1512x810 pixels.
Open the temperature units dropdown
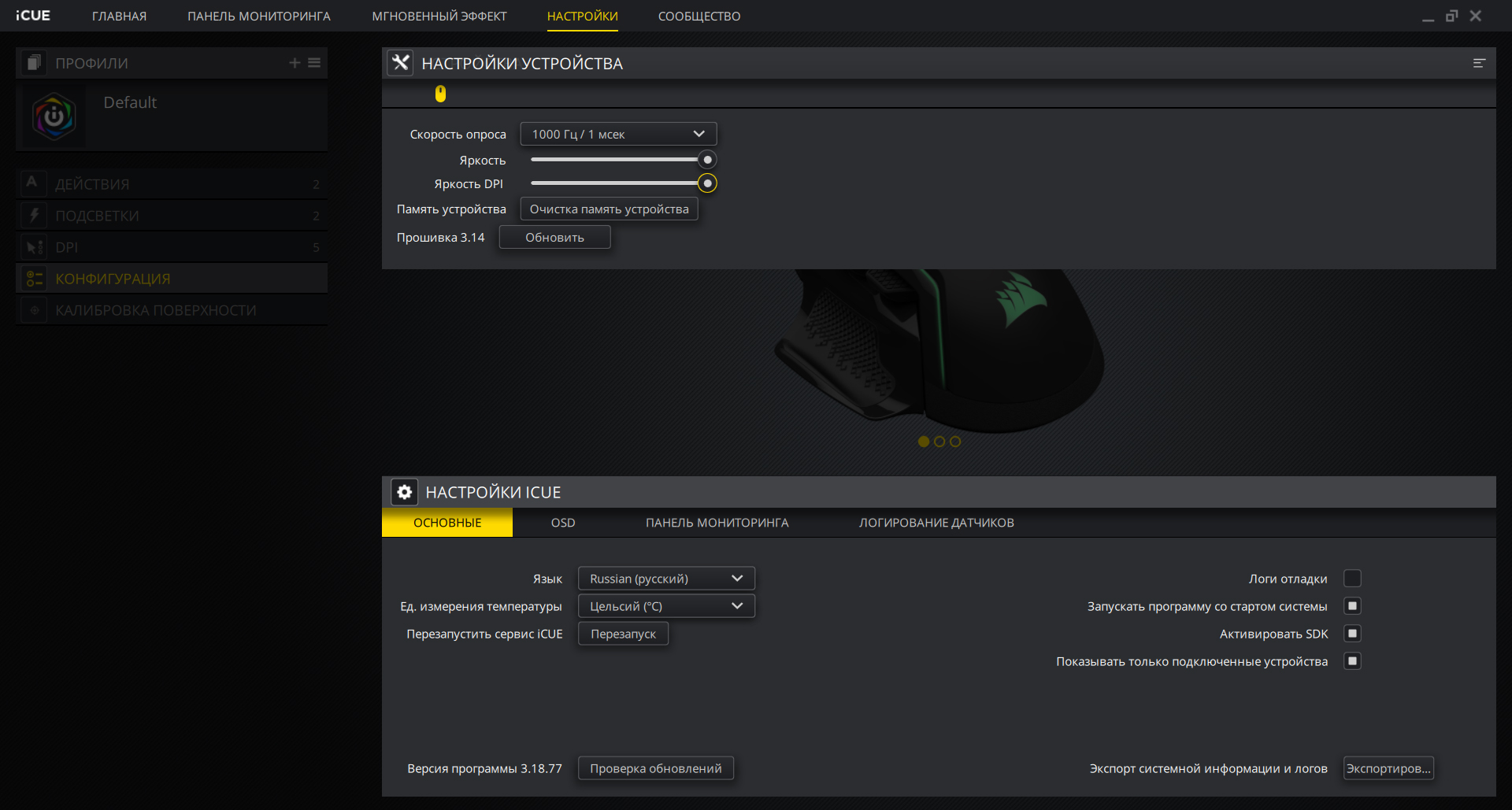click(666, 606)
